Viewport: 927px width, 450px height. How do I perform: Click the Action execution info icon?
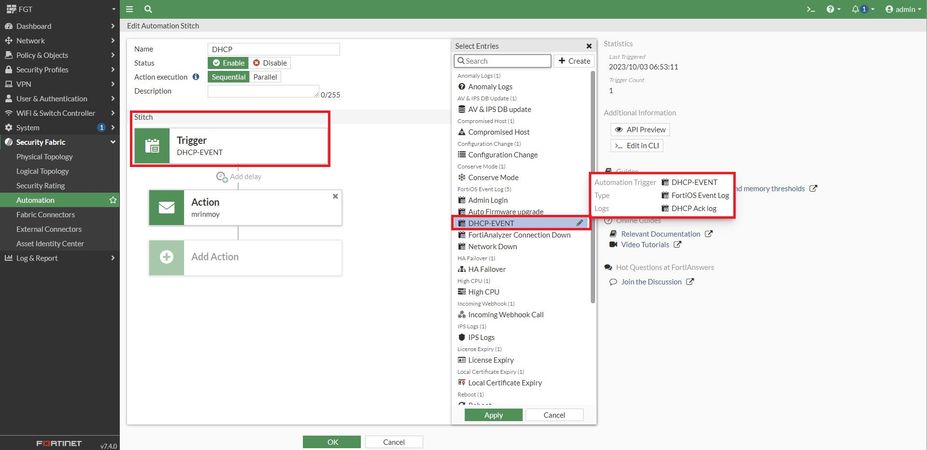(x=196, y=77)
